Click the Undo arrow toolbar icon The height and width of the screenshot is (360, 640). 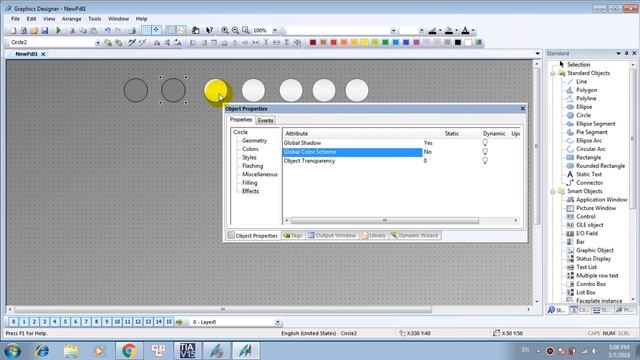(107, 31)
